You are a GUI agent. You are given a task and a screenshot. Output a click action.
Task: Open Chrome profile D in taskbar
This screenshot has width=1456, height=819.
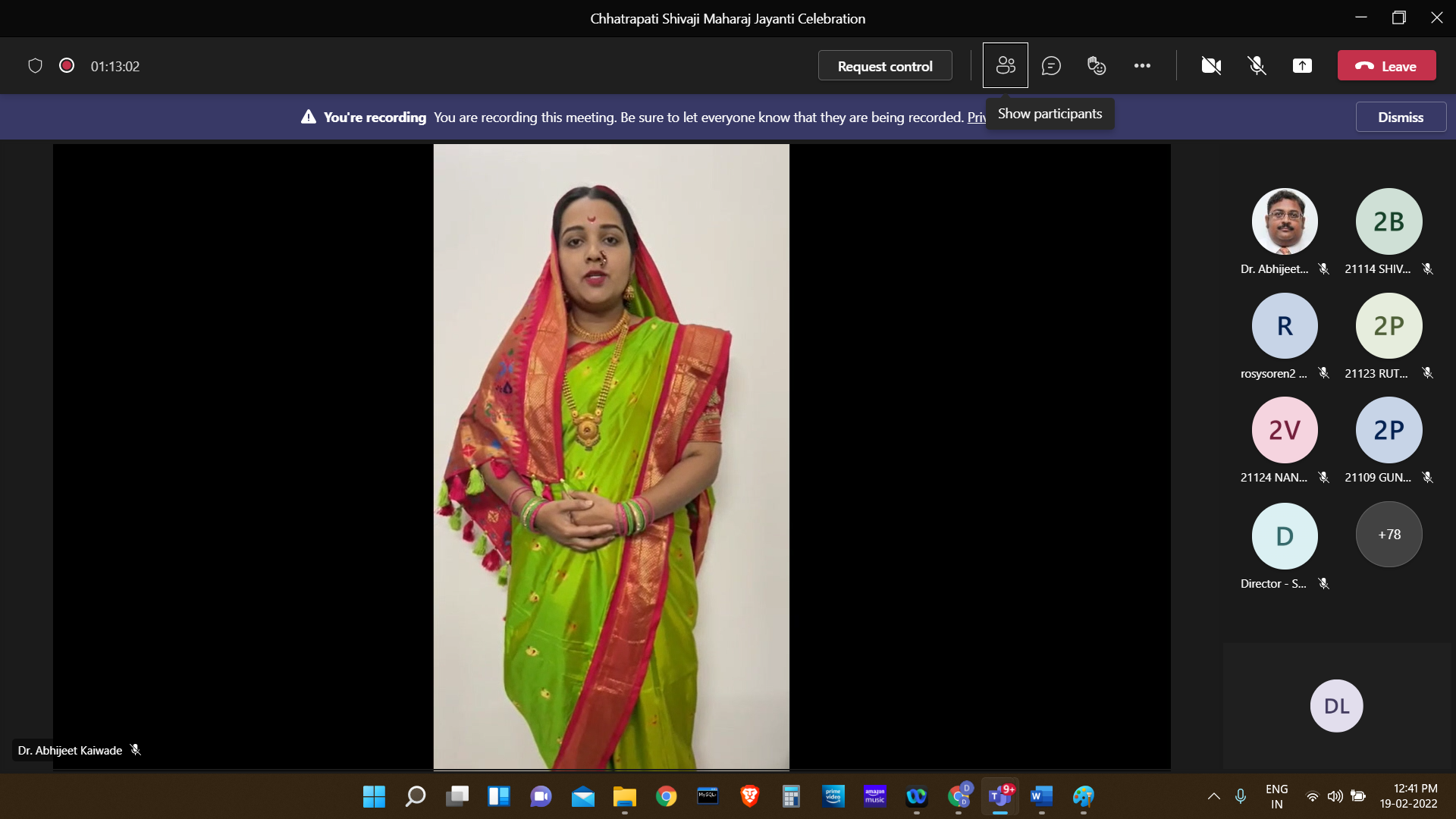click(959, 796)
